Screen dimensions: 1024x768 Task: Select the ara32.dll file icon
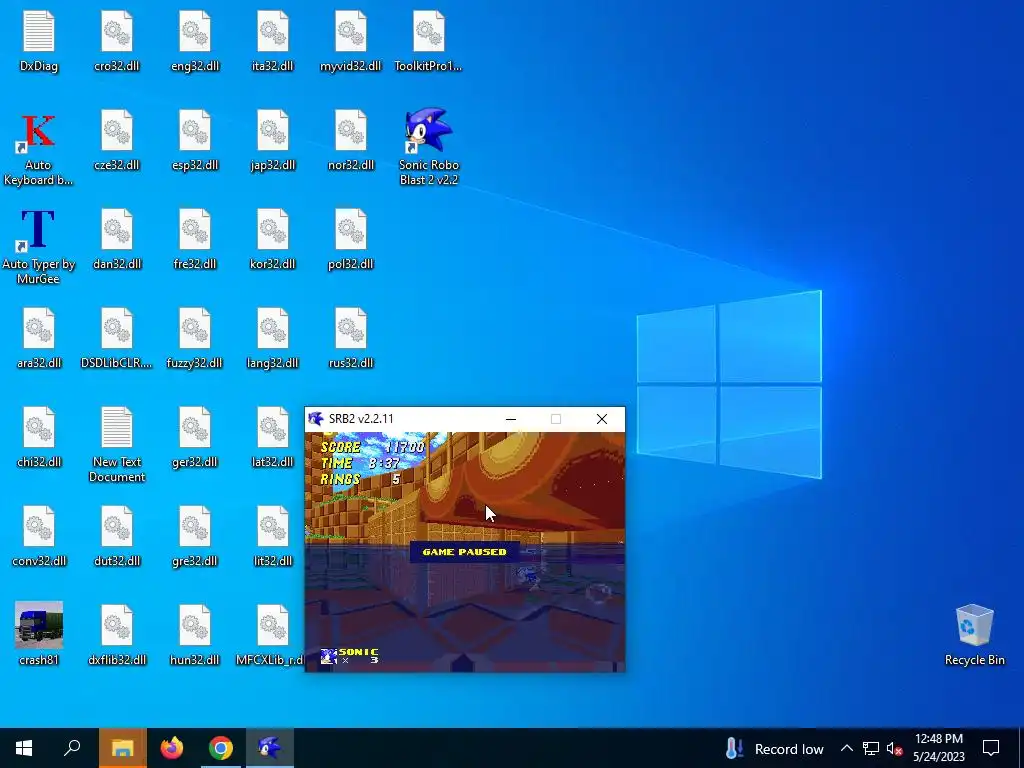point(39,328)
